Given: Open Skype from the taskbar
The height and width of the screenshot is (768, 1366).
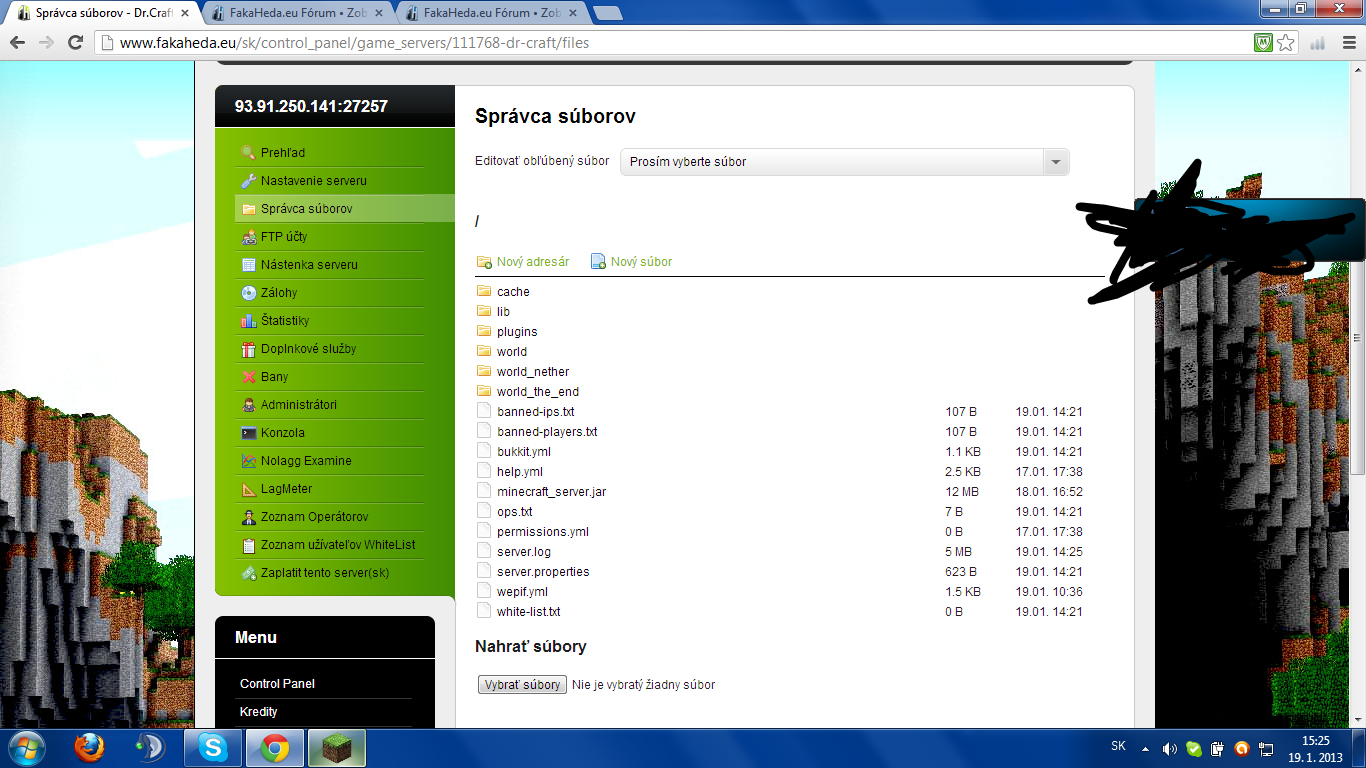Looking at the screenshot, I should point(213,748).
